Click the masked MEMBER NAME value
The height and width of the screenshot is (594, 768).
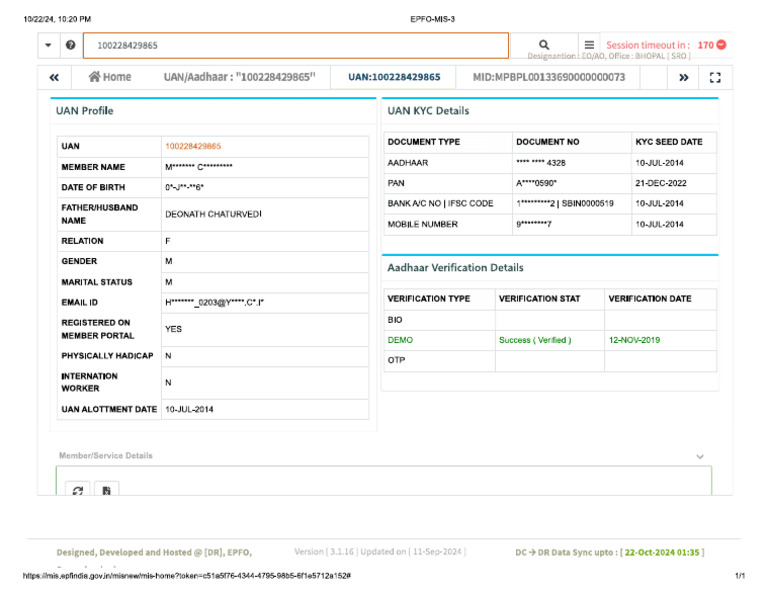(x=198, y=167)
